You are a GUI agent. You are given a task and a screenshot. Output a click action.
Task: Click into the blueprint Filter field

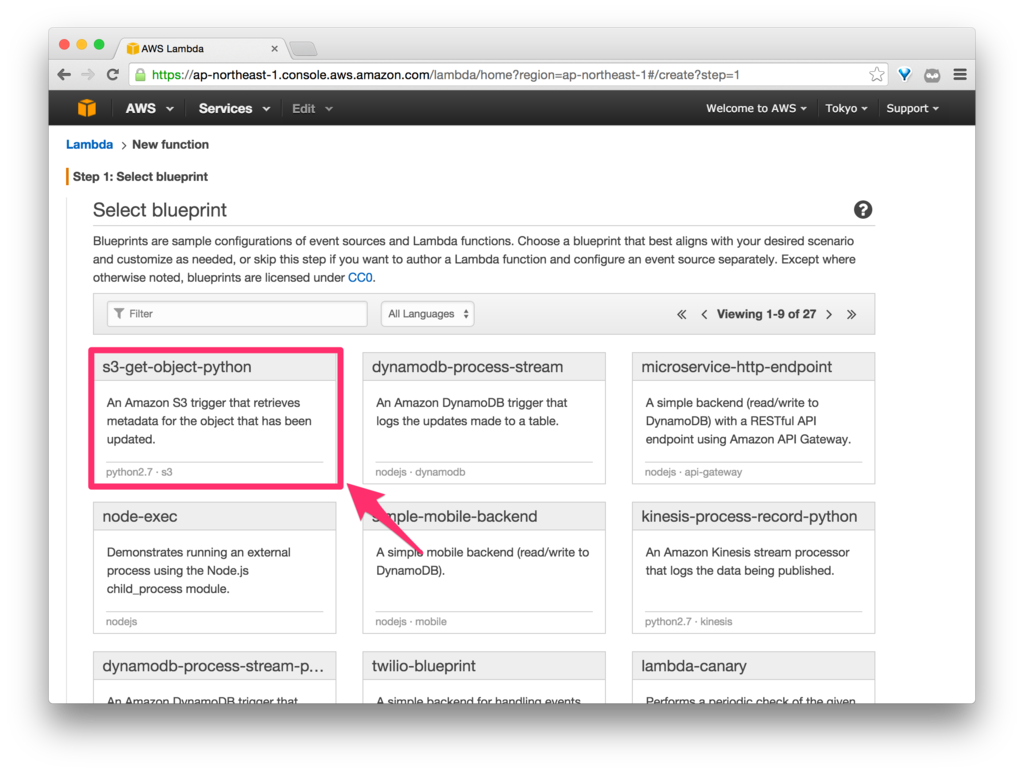(237, 314)
